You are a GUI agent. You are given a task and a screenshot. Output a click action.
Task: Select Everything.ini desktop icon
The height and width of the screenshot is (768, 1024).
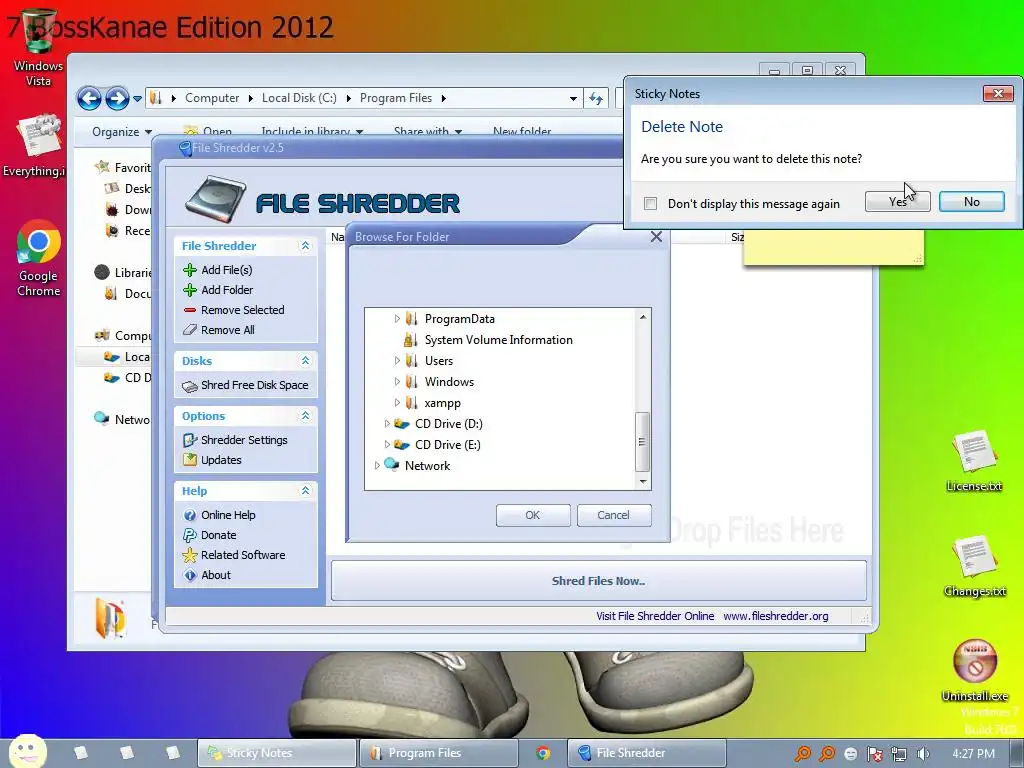[x=36, y=146]
